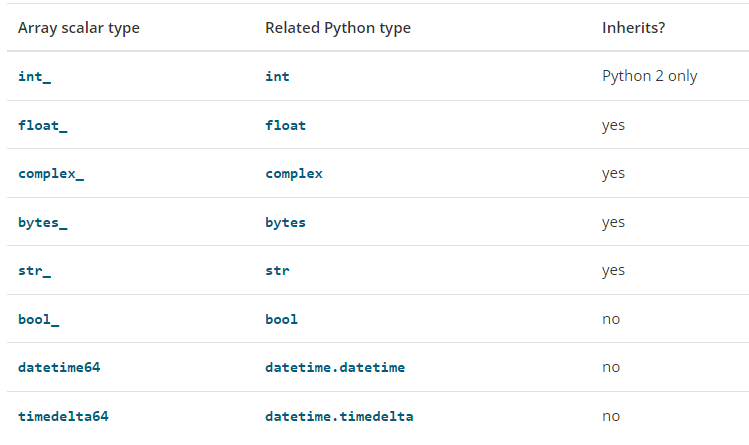Follow the timedelta64 scalar type link
The height and width of the screenshot is (445, 749).
point(63,416)
